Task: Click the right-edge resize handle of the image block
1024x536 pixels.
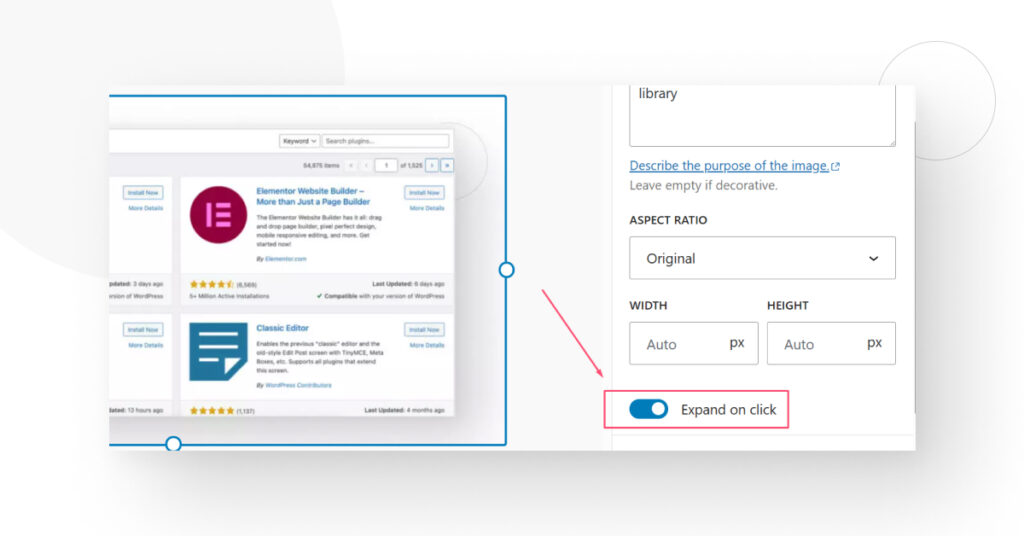Action: (x=506, y=270)
